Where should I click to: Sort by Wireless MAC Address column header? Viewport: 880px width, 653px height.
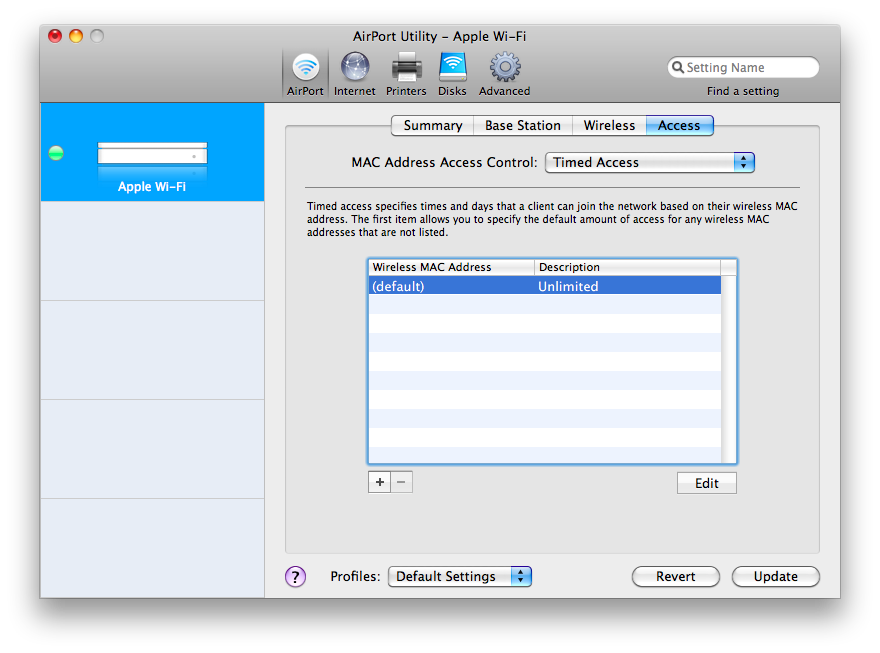click(451, 267)
